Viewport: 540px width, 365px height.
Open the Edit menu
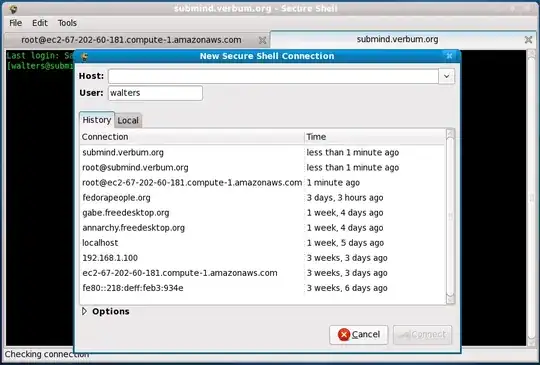point(40,23)
